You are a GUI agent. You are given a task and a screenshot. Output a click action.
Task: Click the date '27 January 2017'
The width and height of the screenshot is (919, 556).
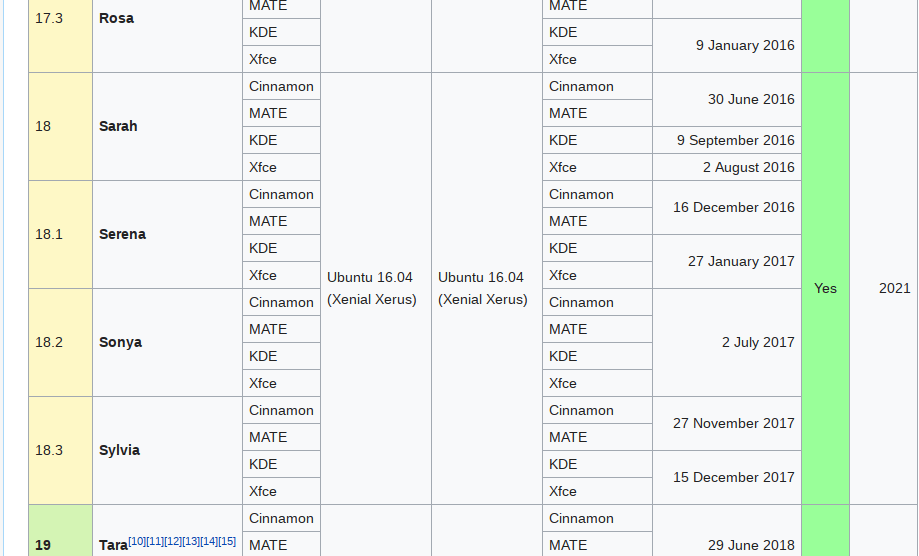(x=741, y=261)
